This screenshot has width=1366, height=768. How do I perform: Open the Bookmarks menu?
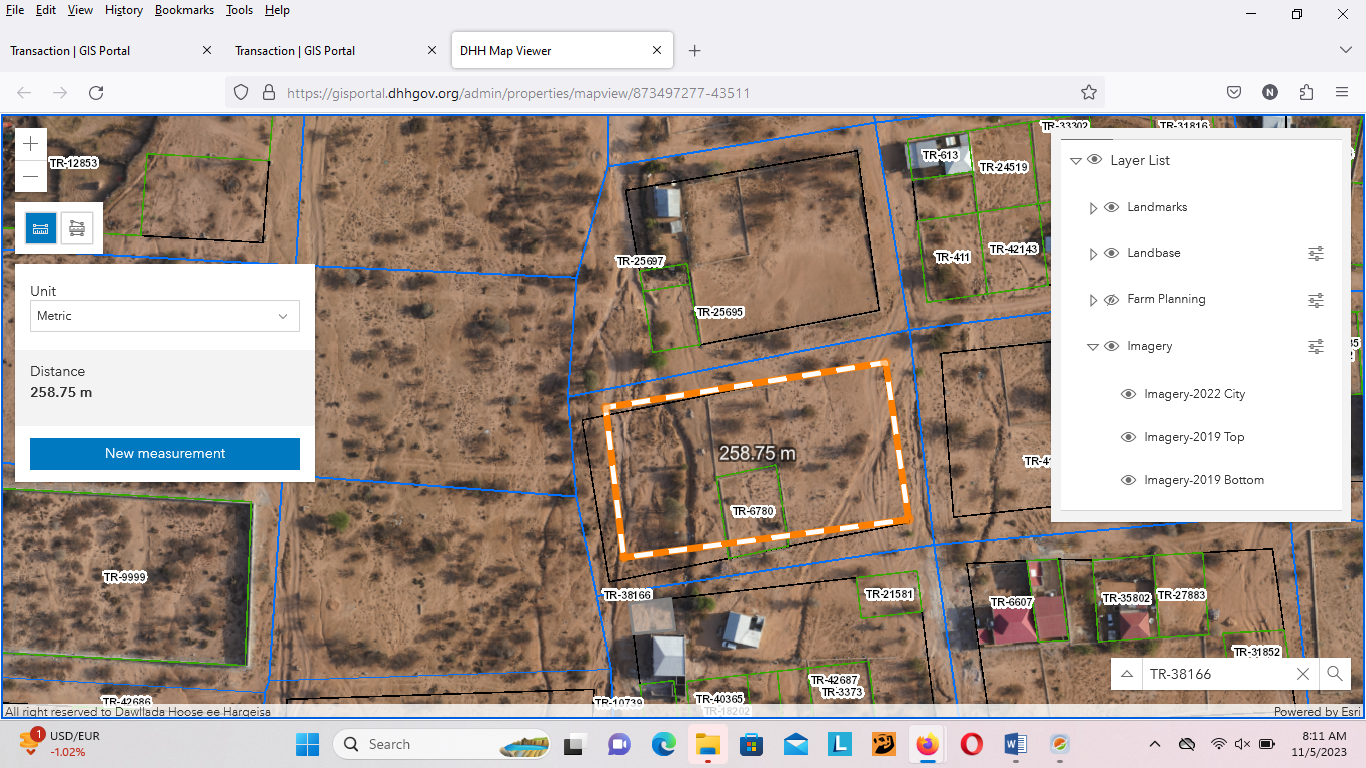(185, 10)
